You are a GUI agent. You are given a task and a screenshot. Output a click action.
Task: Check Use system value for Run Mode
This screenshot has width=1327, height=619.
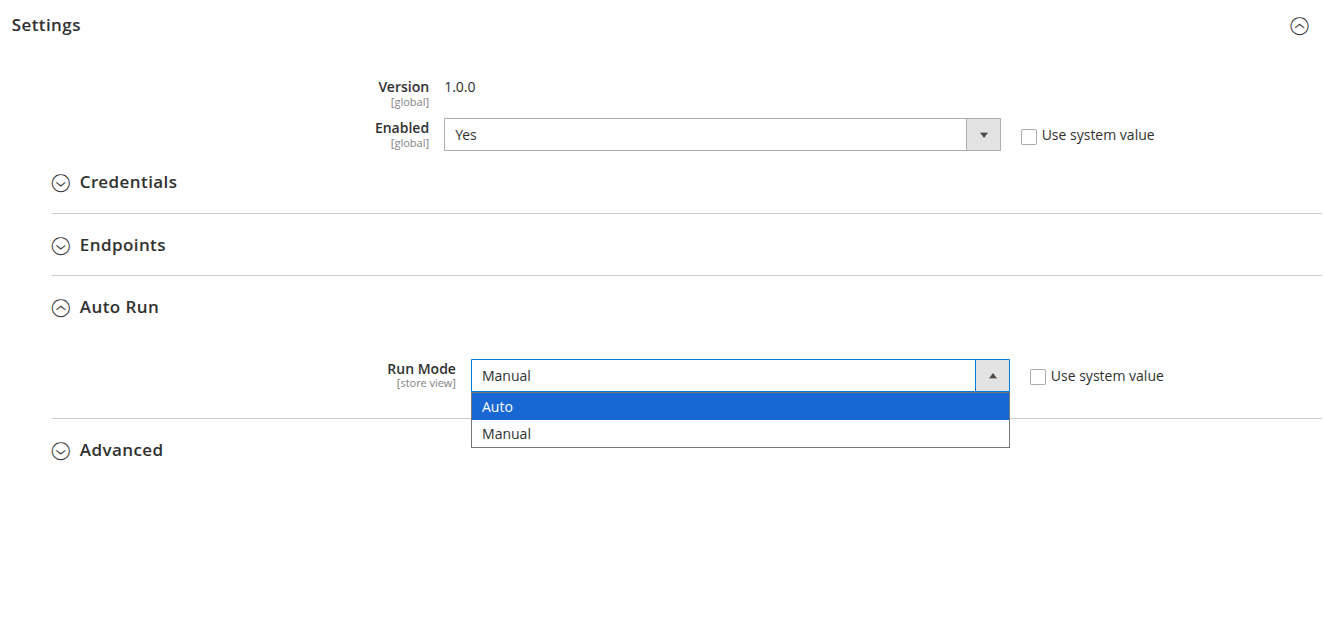(1038, 377)
